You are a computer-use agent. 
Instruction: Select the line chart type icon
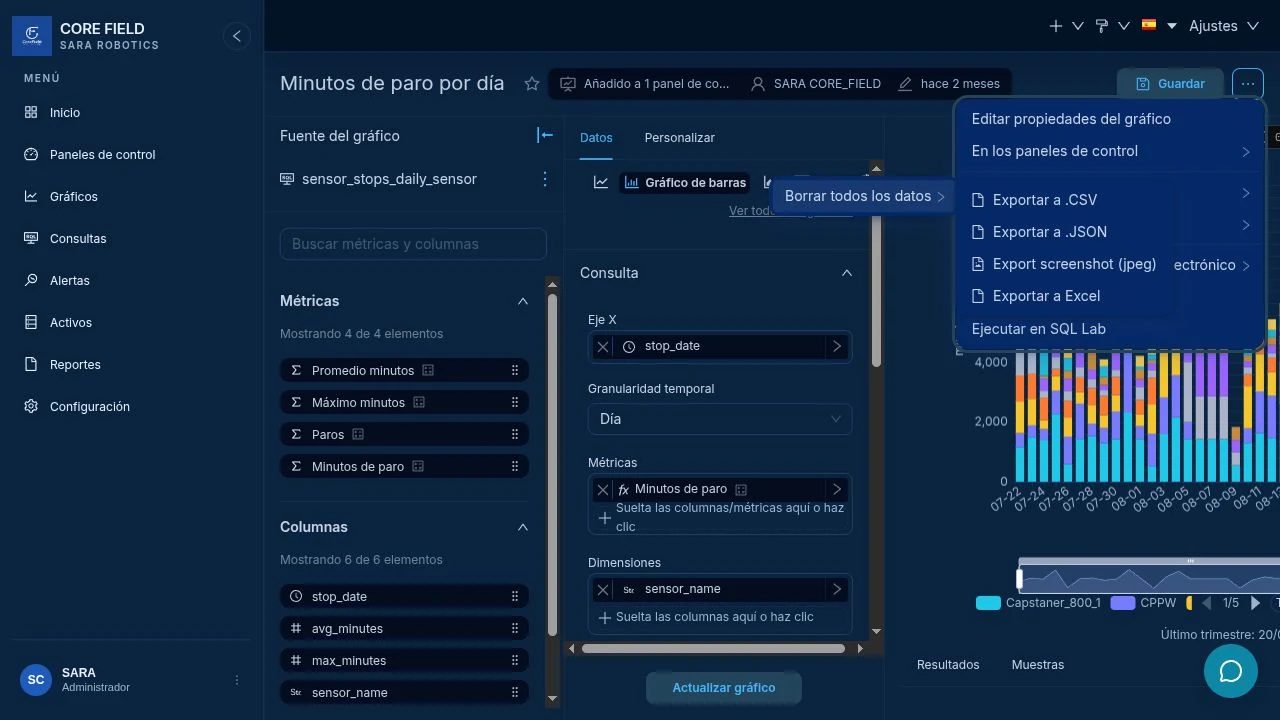click(601, 182)
